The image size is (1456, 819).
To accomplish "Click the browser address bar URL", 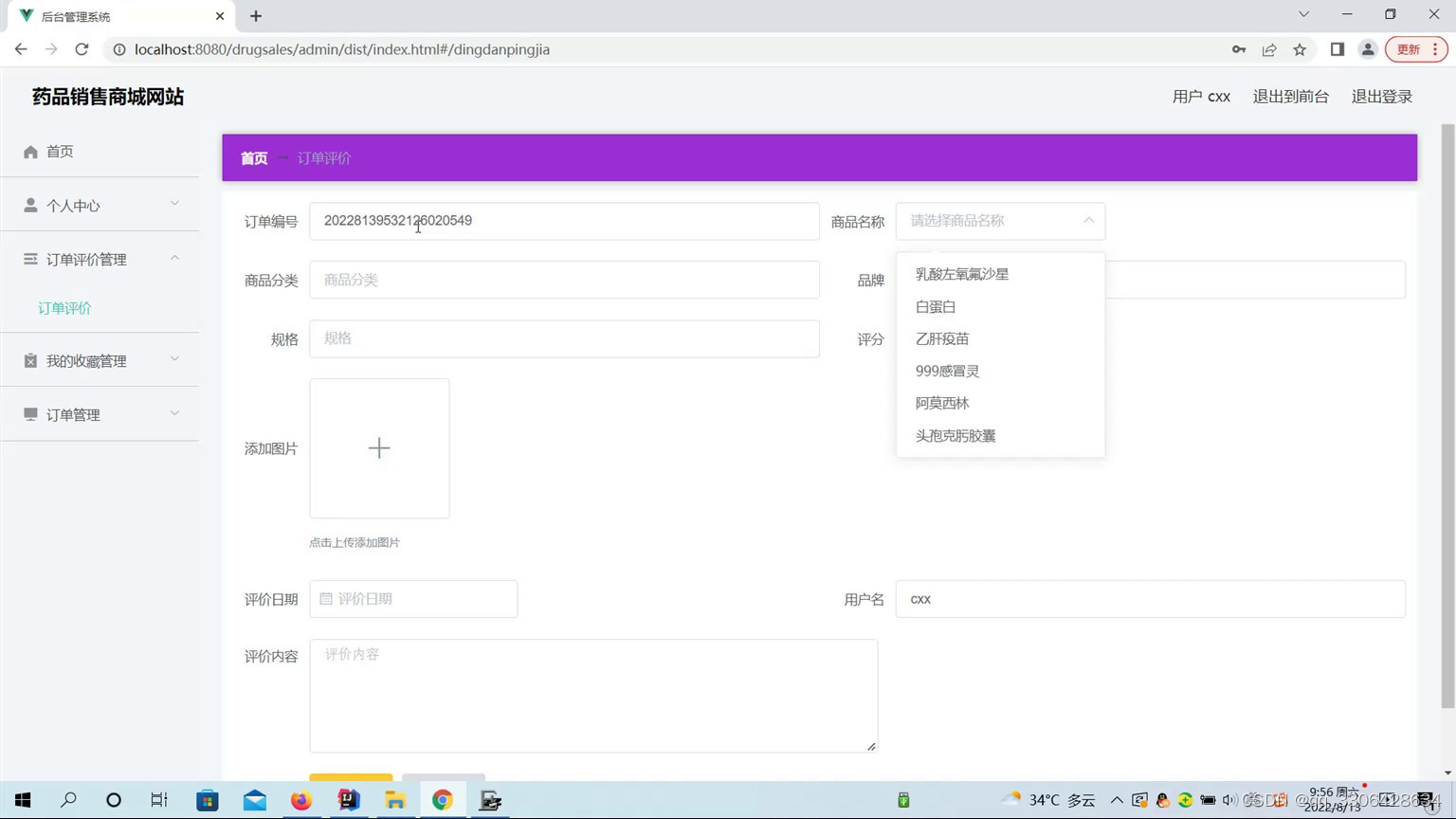I will point(342,49).
